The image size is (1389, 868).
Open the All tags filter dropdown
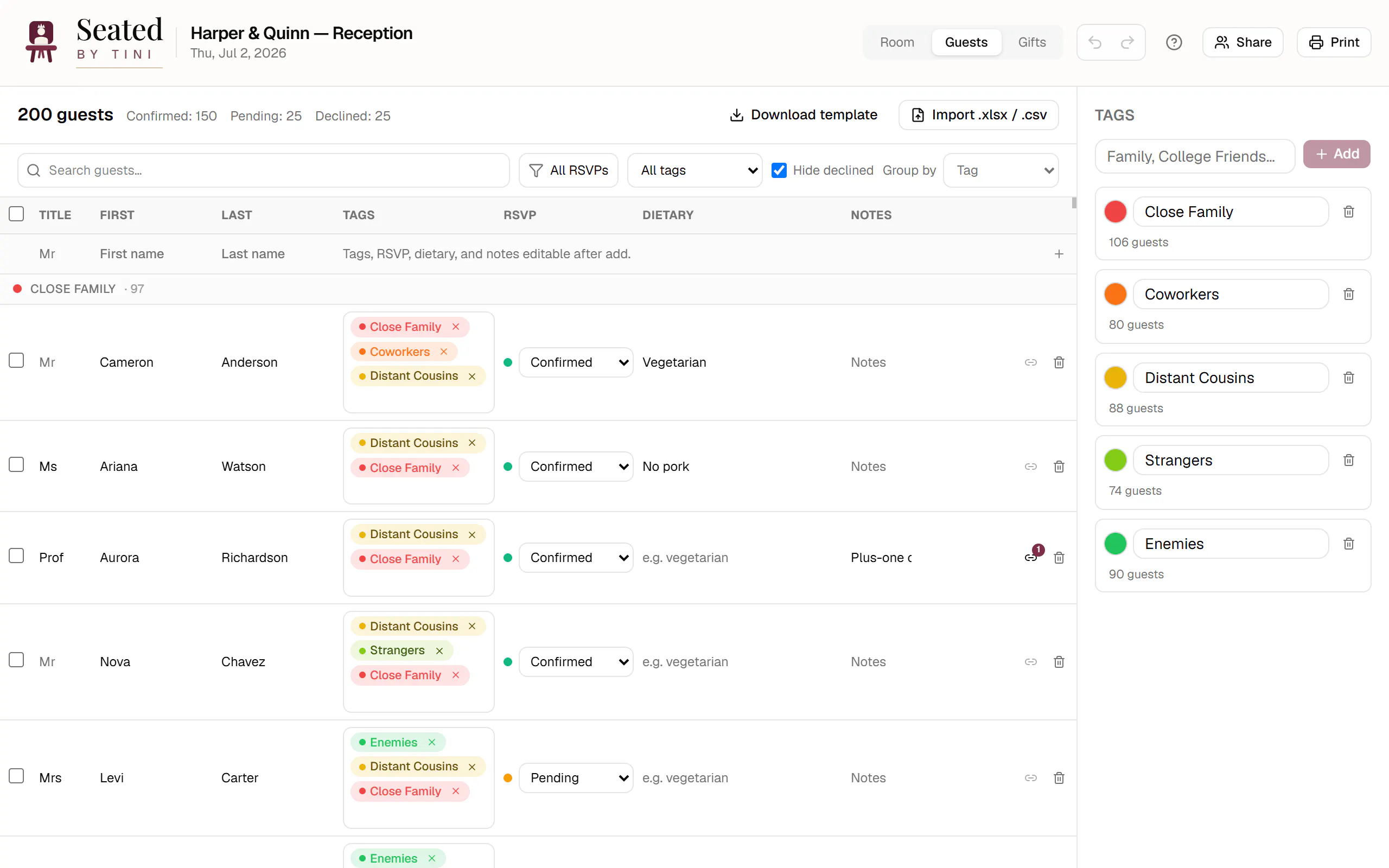pyautogui.click(x=694, y=170)
